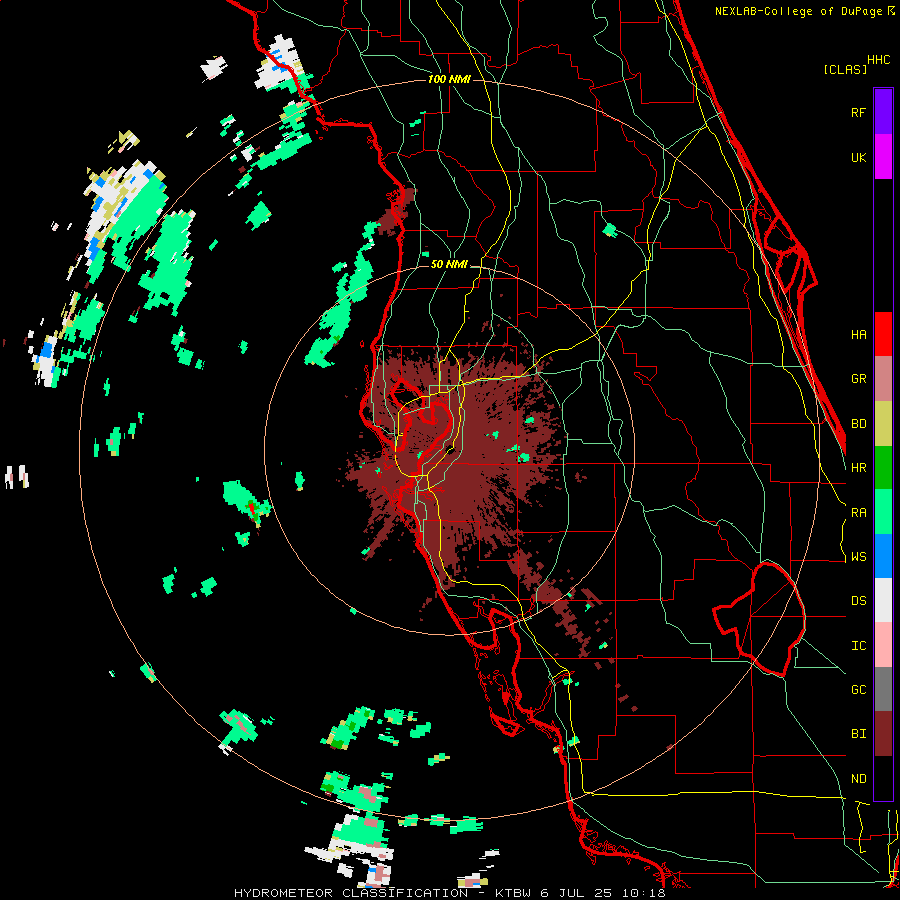Image resolution: width=900 pixels, height=900 pixels.
Task: Click the ND black legend swatch
Action: click(883, 778)
